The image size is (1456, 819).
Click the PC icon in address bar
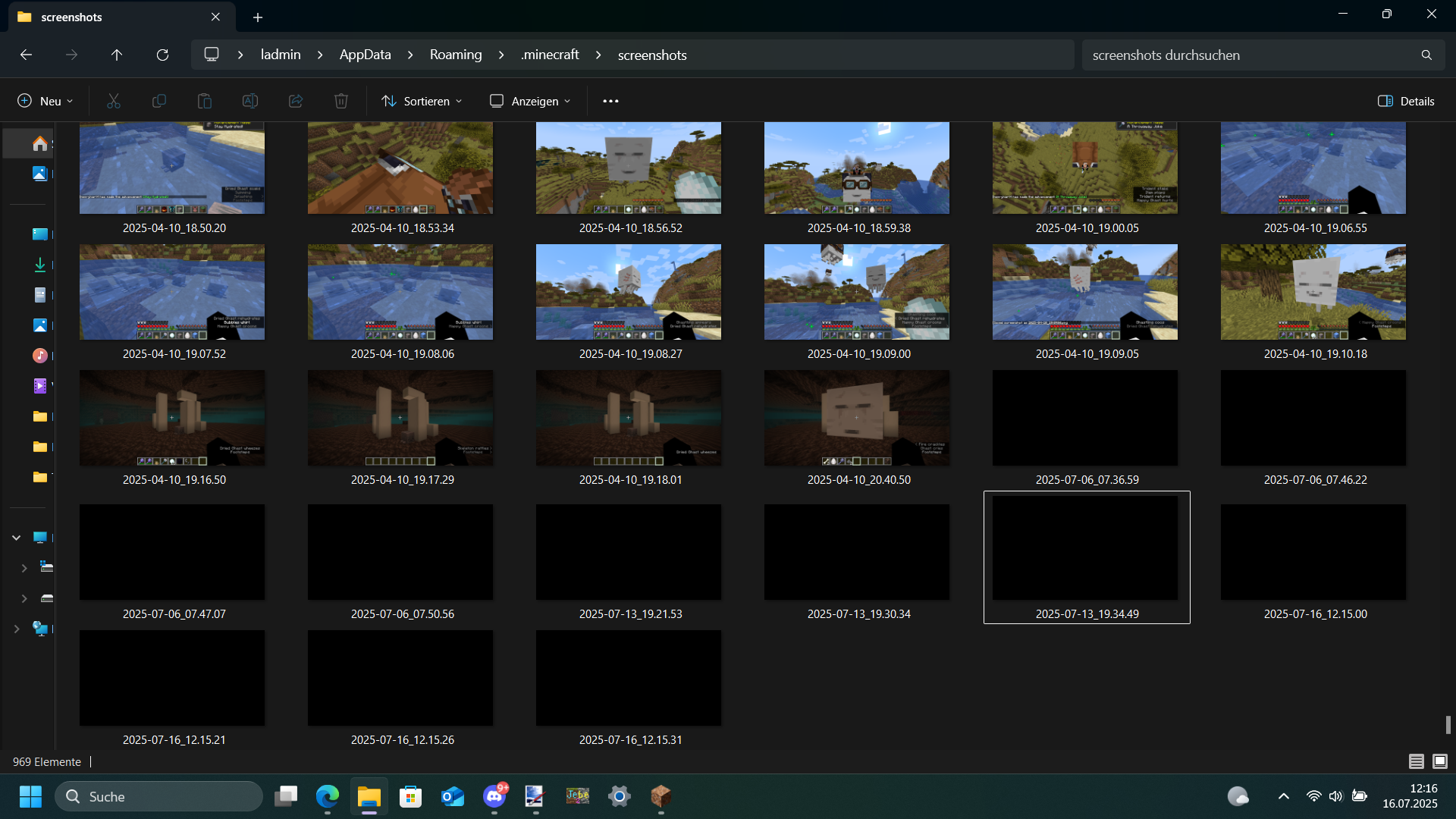tap(212, 55)
